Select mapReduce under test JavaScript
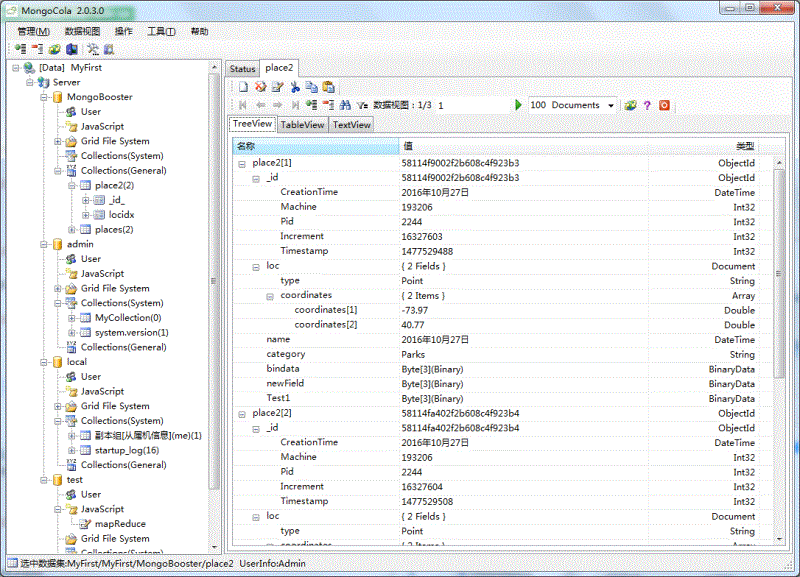Image resolution: width=800 pixels, height=577 pixels. [120, 524]
